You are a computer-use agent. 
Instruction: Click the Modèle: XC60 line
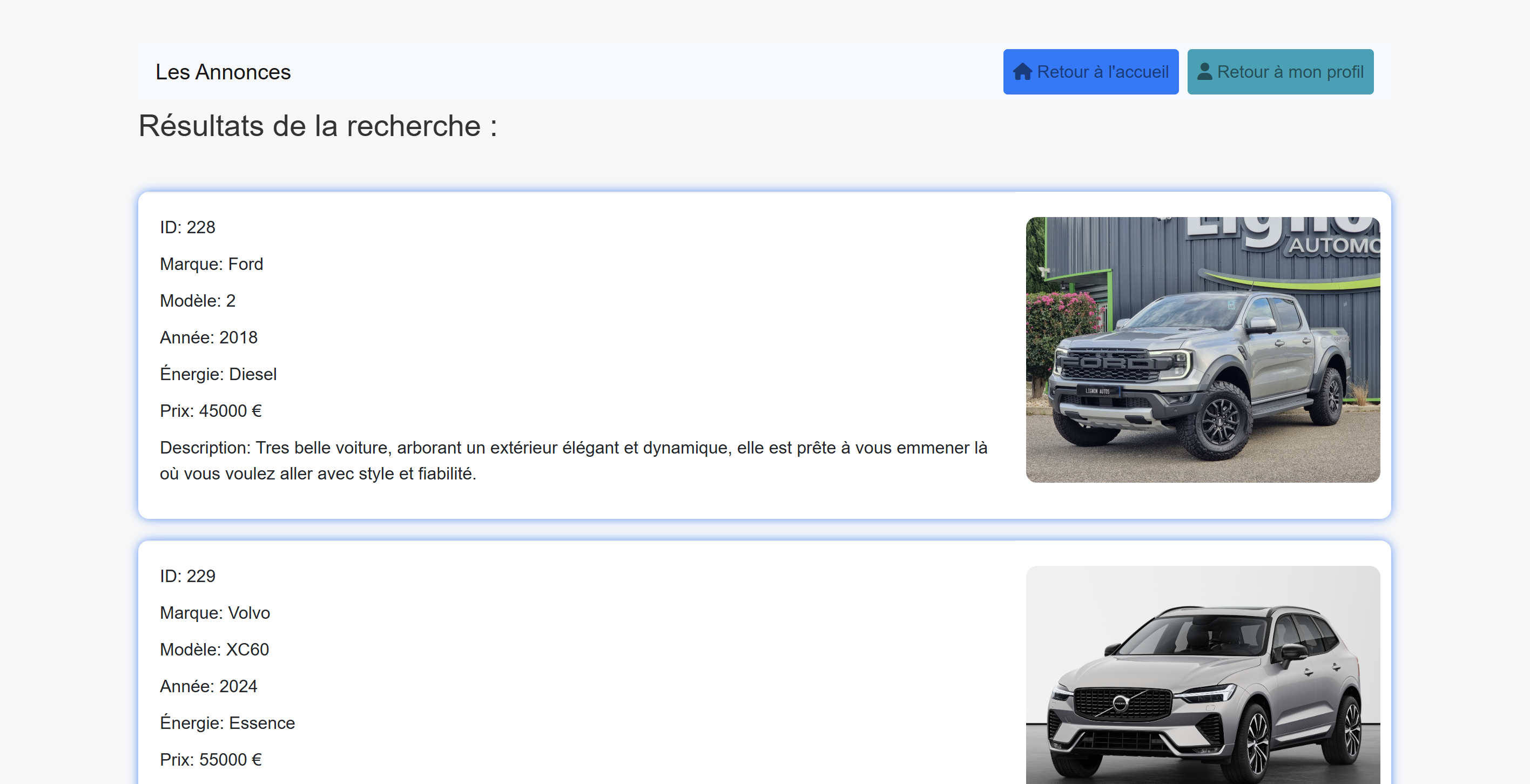[214, 650]
